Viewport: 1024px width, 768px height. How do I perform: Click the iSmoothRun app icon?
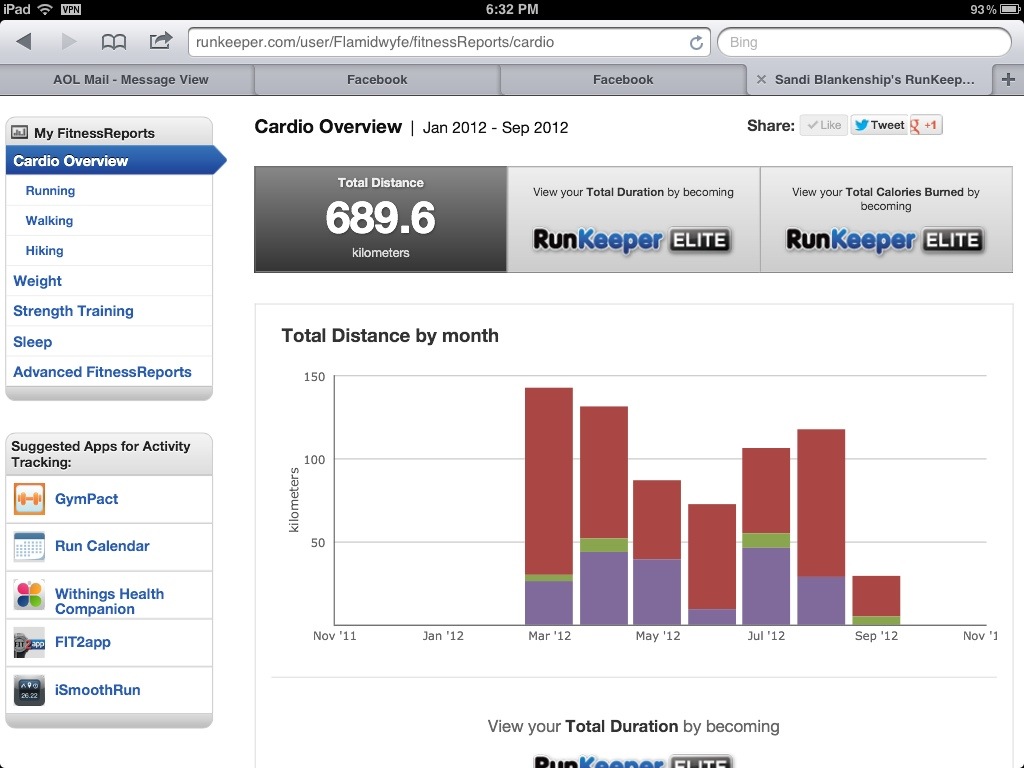pyautogui.click(x=29, y=690)
